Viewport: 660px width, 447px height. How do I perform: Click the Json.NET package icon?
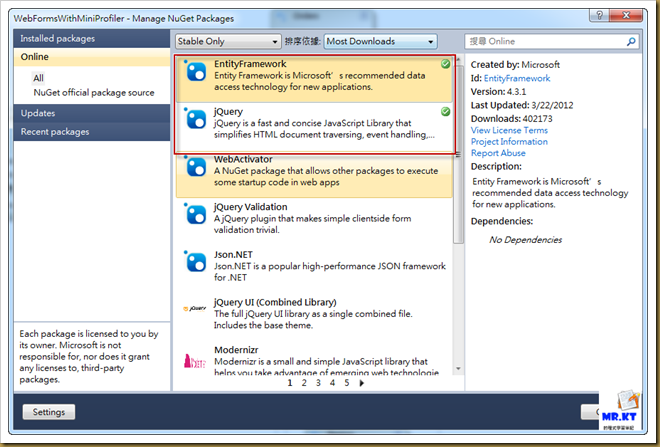click(x=196, y=262)
